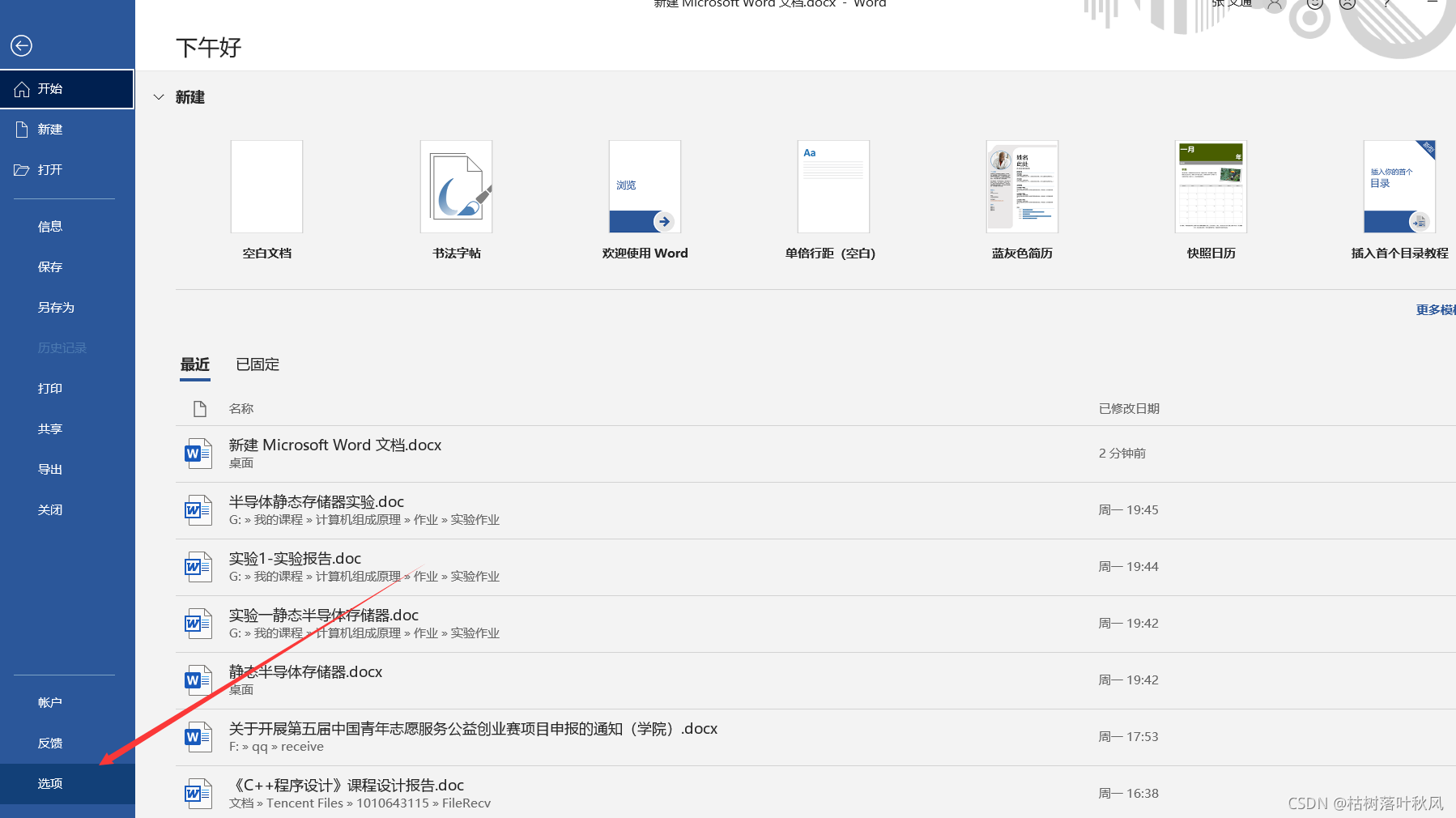The image size is (1456, 818).
Task: Click the 周一 19:44 modified date
Action: click(x=1128, y=567)
